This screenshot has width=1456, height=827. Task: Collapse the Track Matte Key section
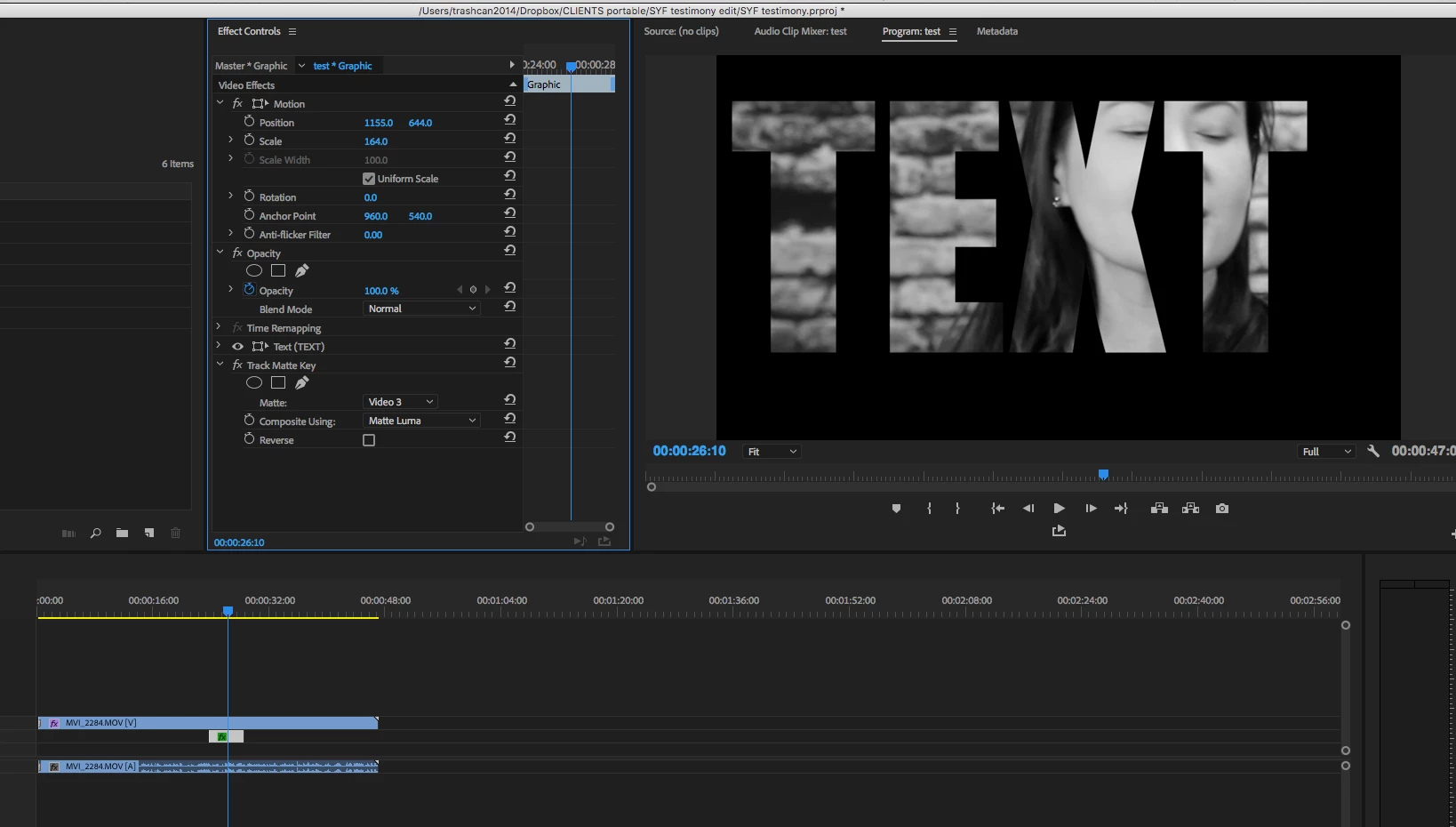point(220,365)
